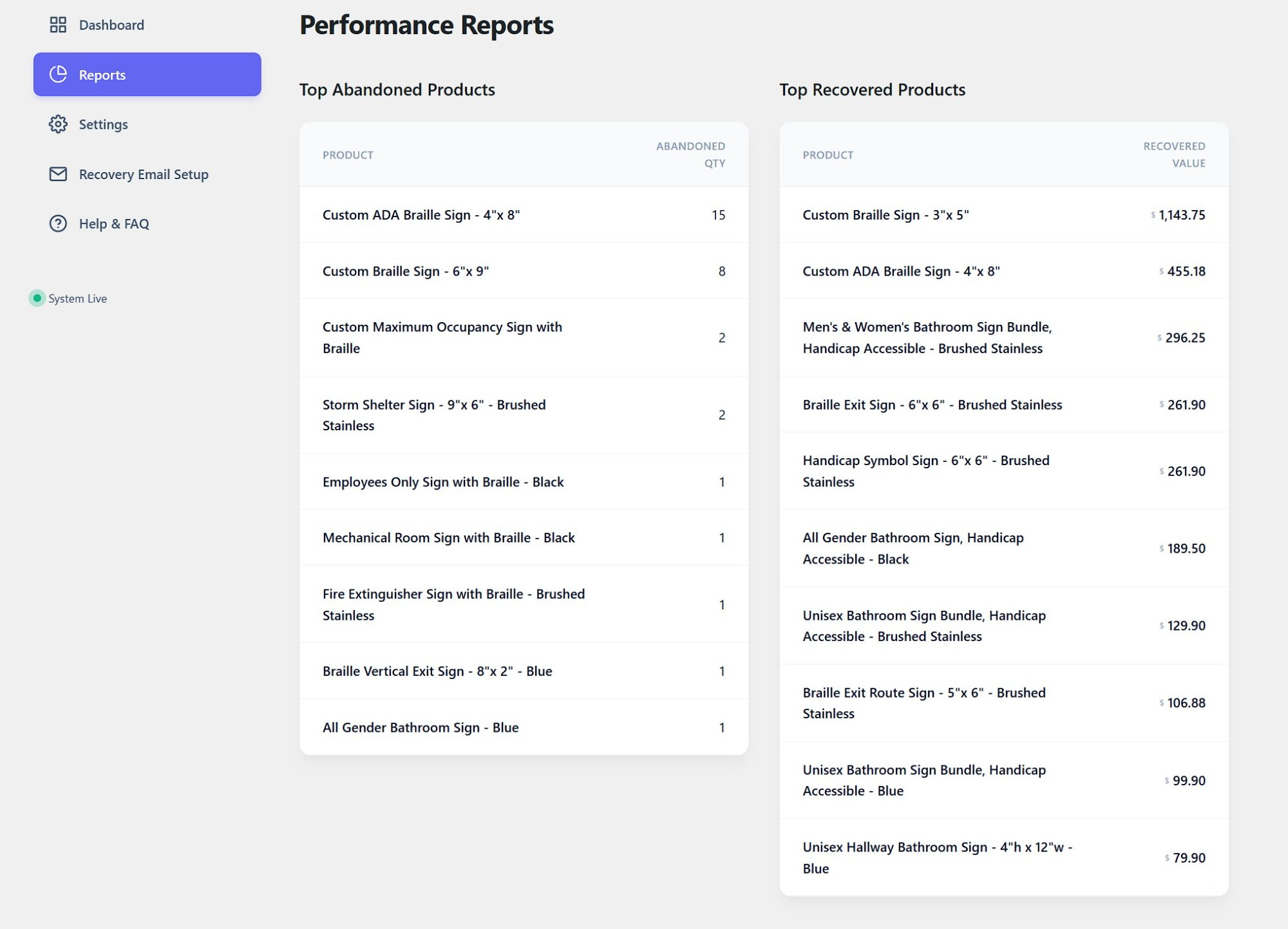Click the question mark icon for Help & FAQ

(58, 224)
